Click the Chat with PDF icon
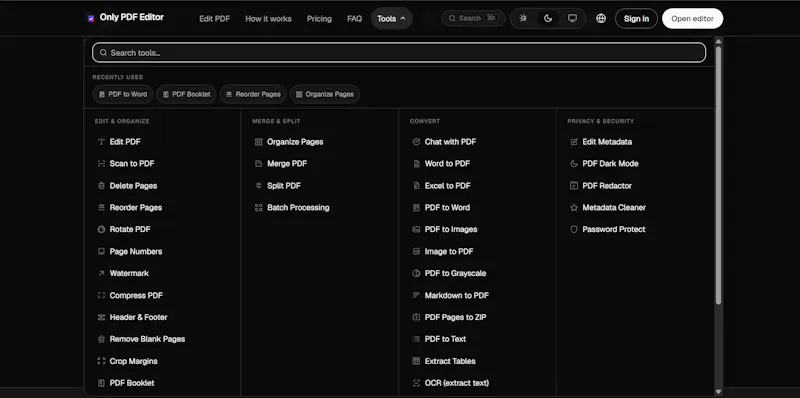Image resolution: width=800 pixels, height=398 pixels. 416,142
